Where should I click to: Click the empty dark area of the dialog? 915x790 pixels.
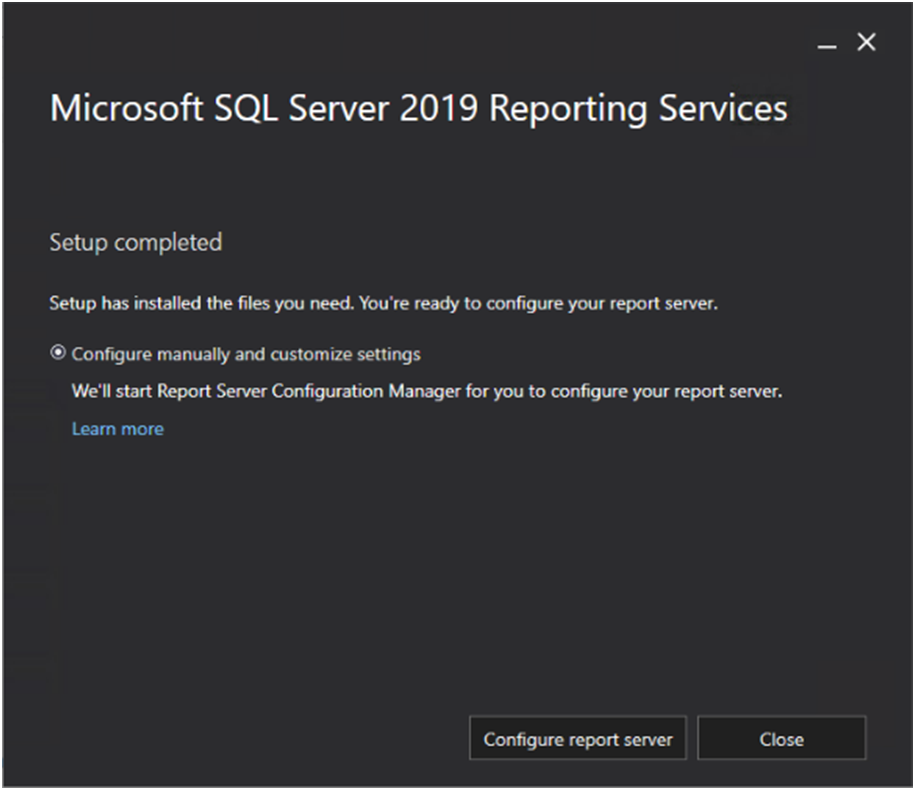[450, 580]
